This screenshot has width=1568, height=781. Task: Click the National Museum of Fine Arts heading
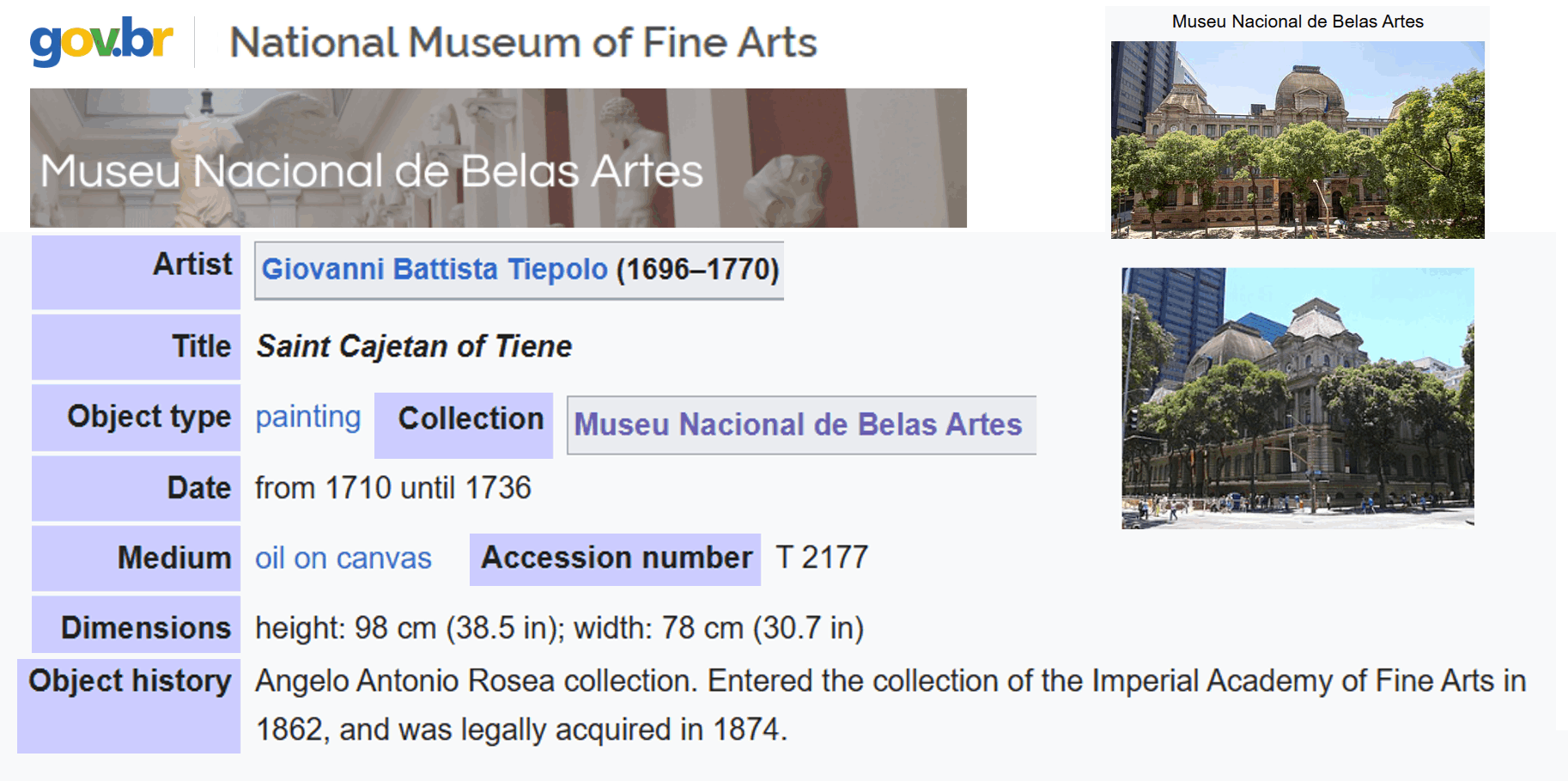pos(523,42)
